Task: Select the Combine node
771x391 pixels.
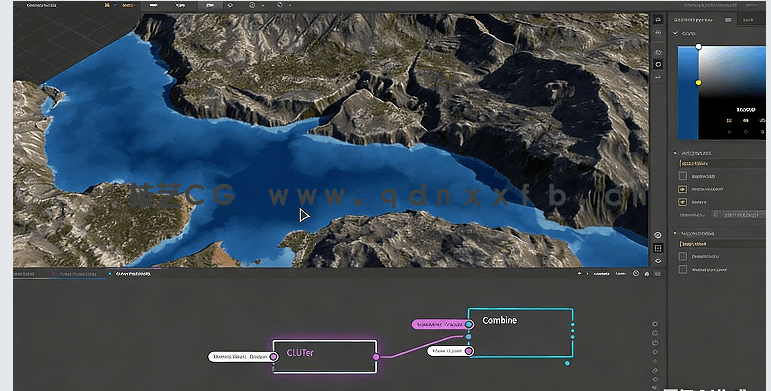Action: tap(520, 333)
